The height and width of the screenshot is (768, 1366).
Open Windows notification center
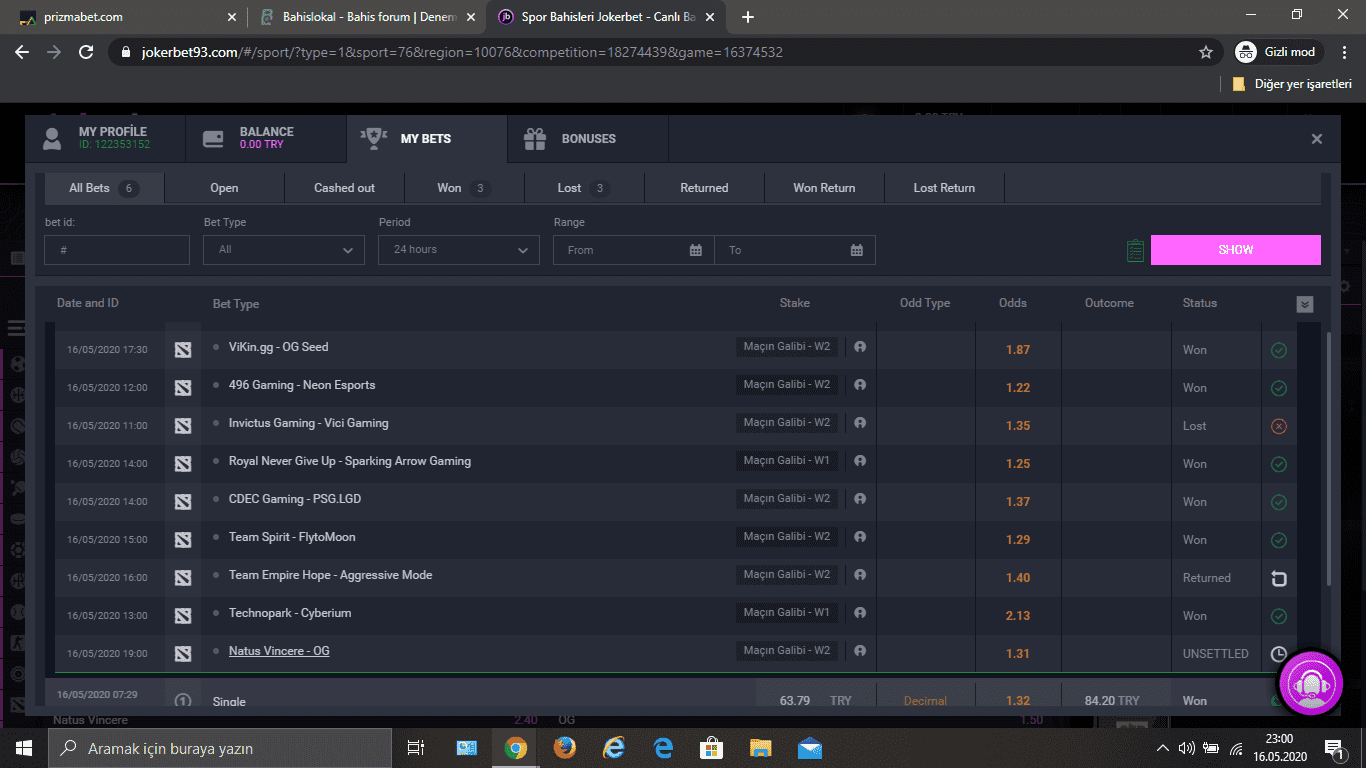[1334, 747]
